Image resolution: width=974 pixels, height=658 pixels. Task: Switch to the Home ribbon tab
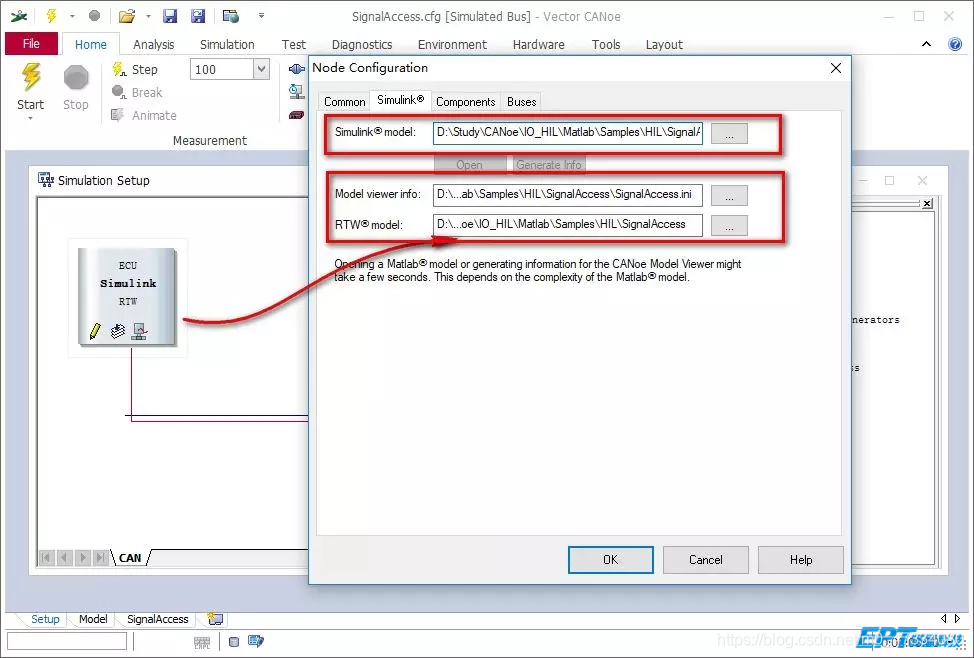[x=91, y=45]
